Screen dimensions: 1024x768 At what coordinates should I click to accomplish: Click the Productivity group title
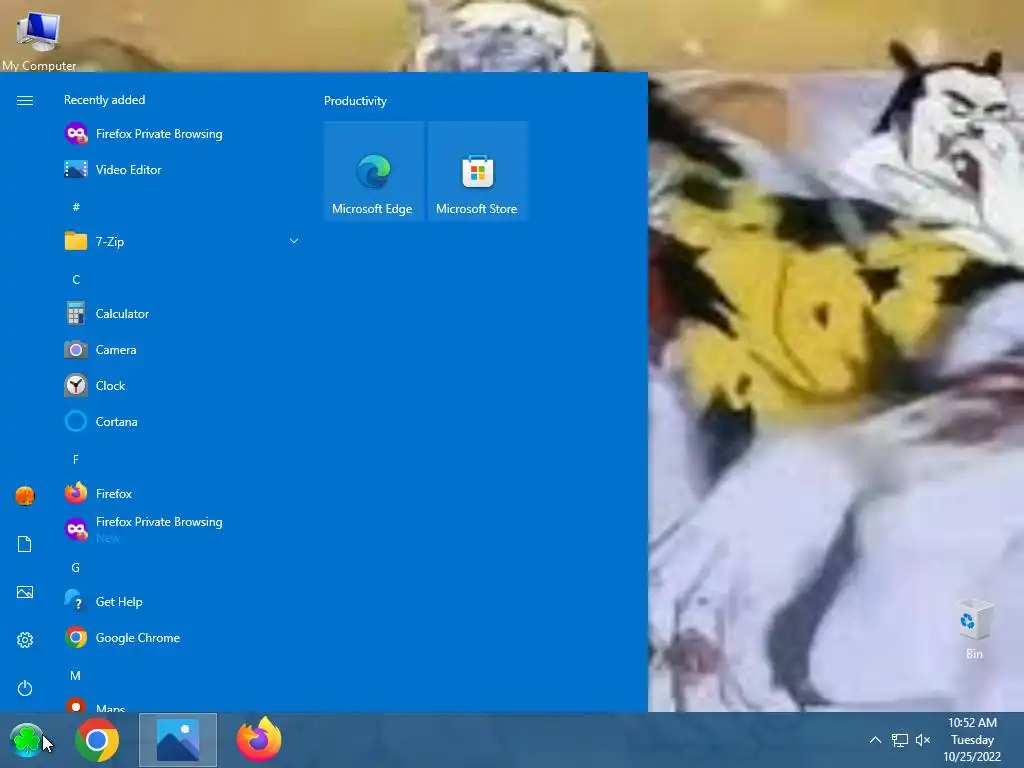pyautogui.click(x=355, y=101)
